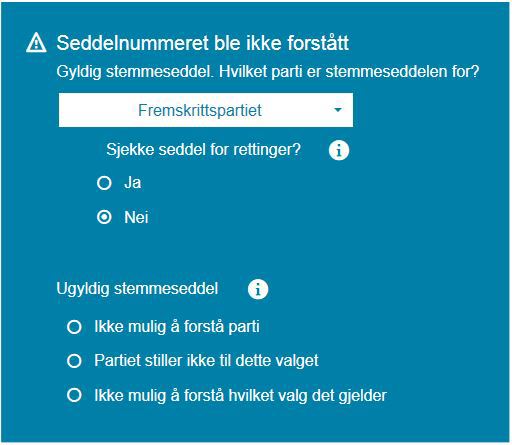
Task: Click the selected Fremskrittspartiet text
Action: [200, 110]
